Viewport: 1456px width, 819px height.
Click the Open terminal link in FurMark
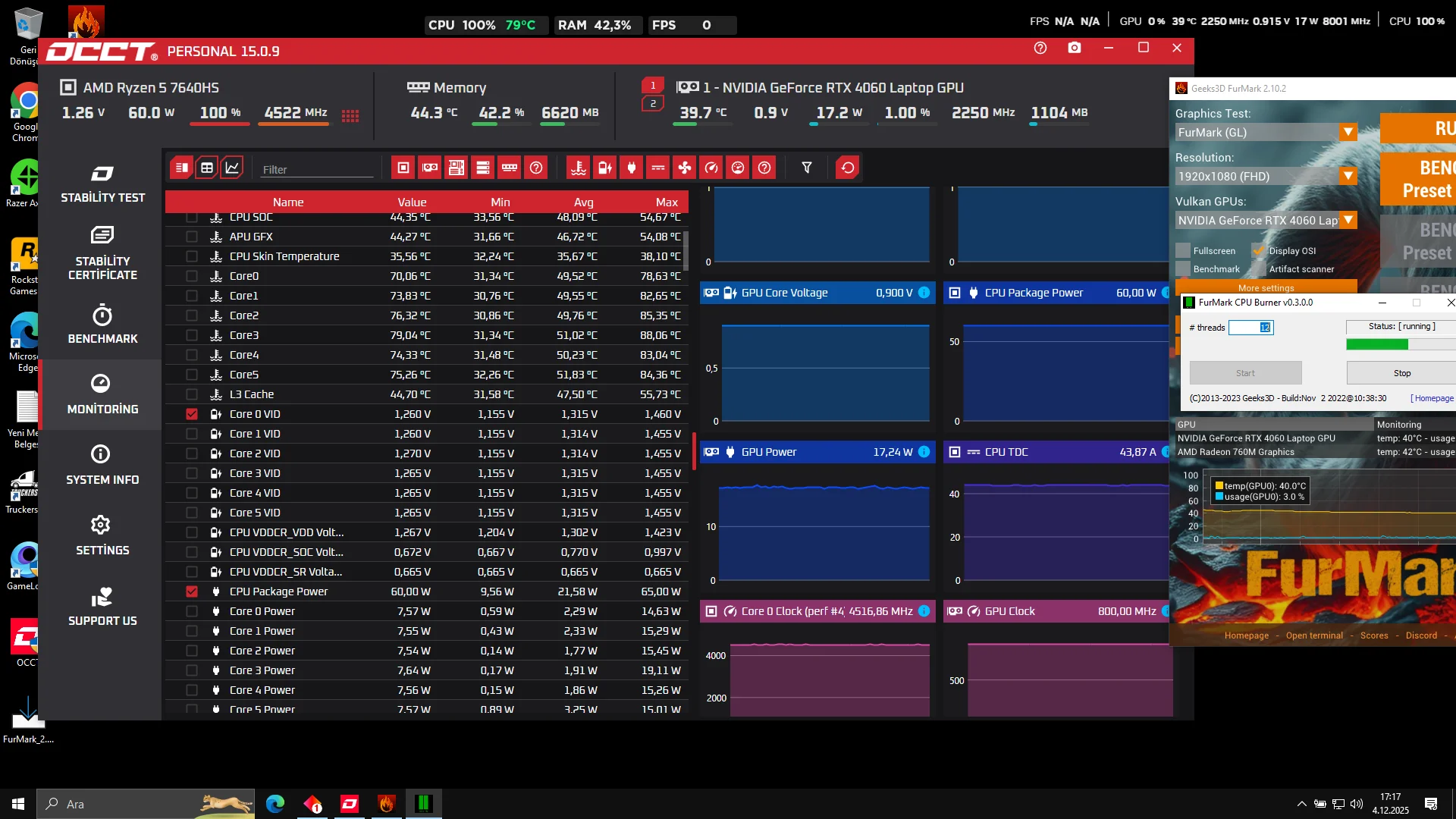tap(1314, 635)
